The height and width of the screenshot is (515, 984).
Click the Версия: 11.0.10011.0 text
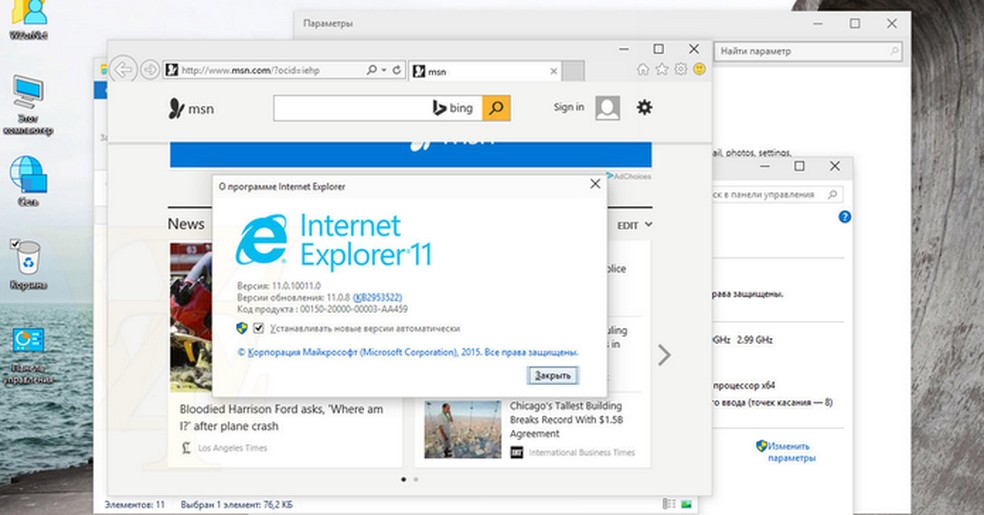pyautogui.click(x=279, y=285)
